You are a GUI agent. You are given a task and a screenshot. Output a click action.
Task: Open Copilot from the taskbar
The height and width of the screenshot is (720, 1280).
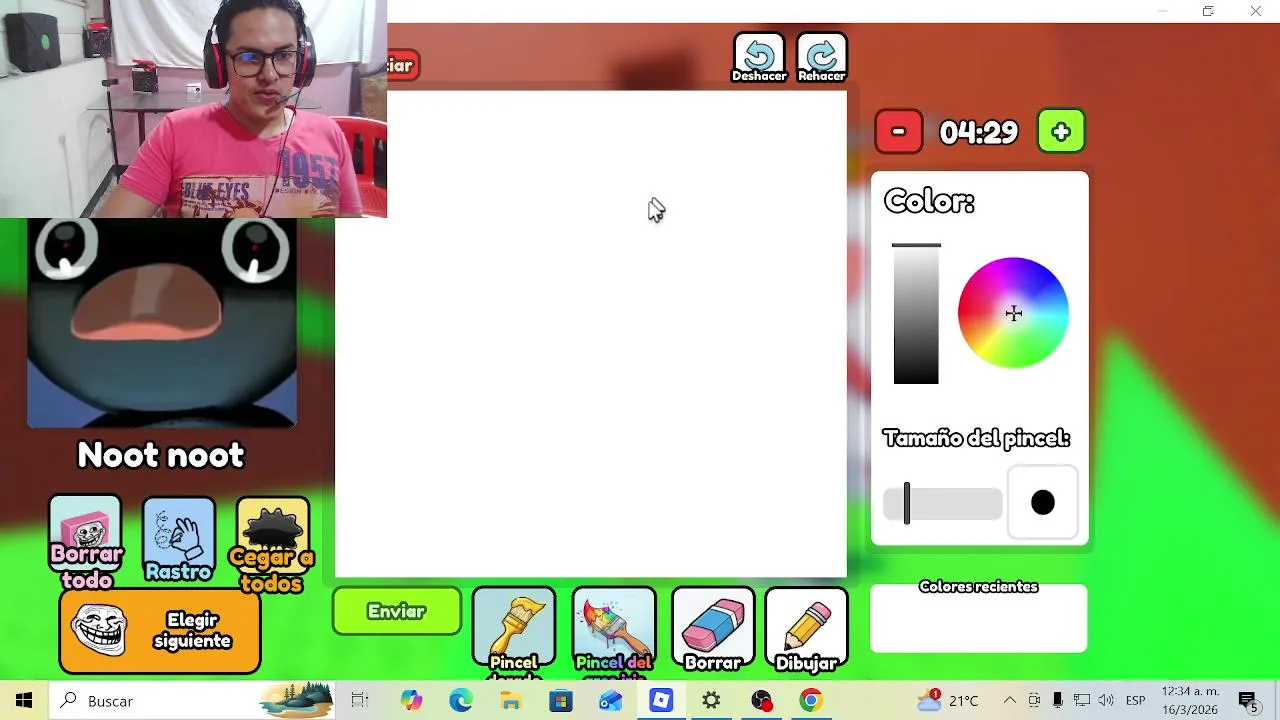pyautogui.click(x=411, y=701)
